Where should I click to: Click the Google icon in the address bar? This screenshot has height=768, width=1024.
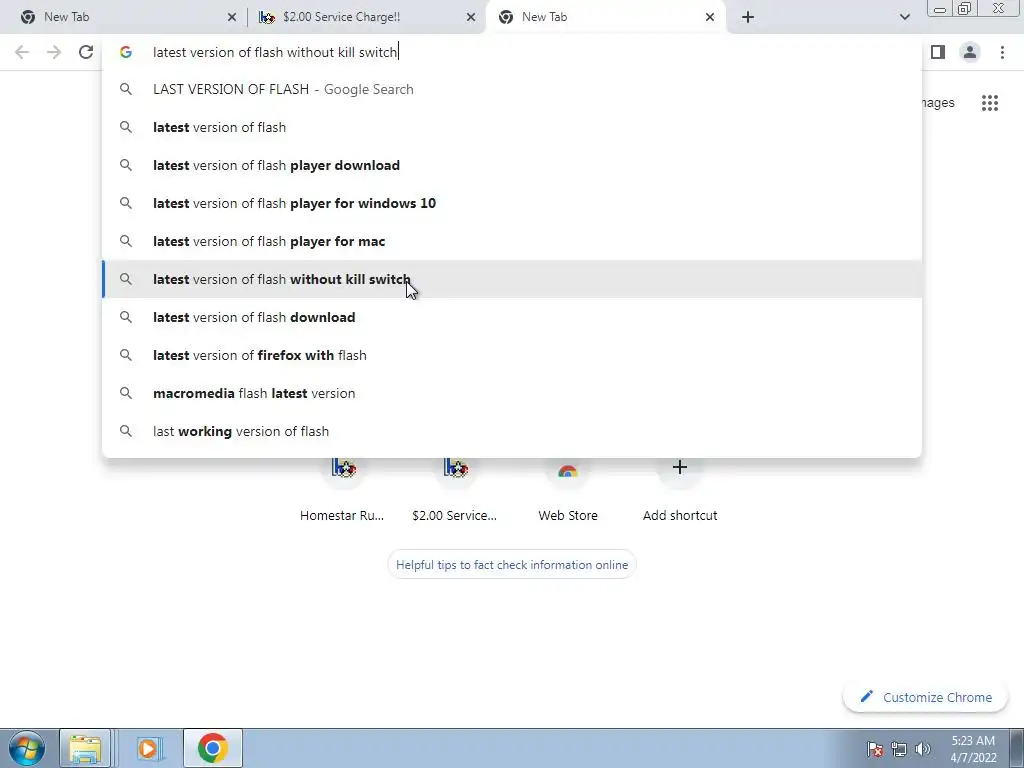126,52
